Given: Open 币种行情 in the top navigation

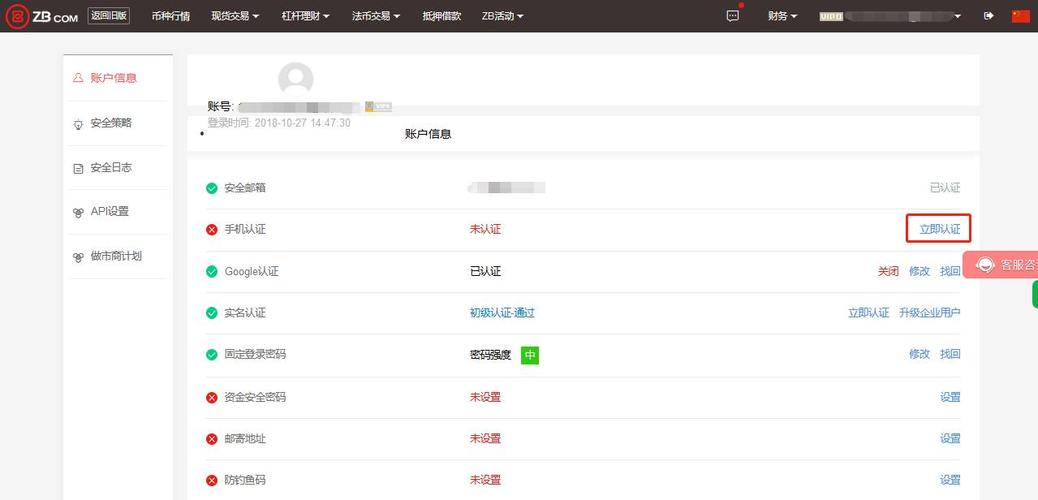Looking at the screenshot, I should coord(171,16).
